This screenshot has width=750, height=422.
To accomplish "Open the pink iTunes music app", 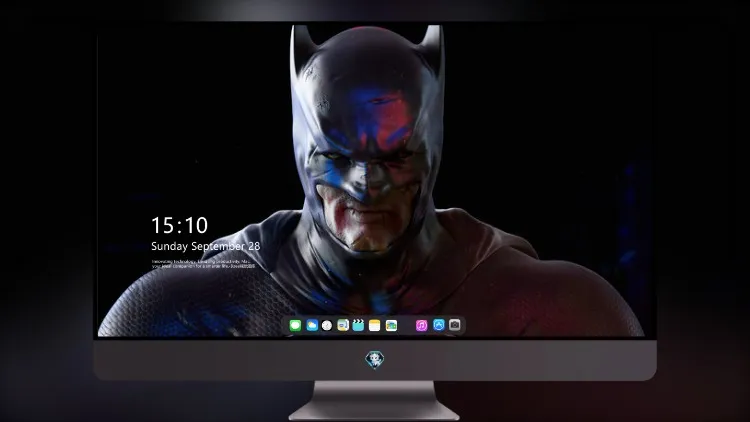I will [x=421, y=325].
